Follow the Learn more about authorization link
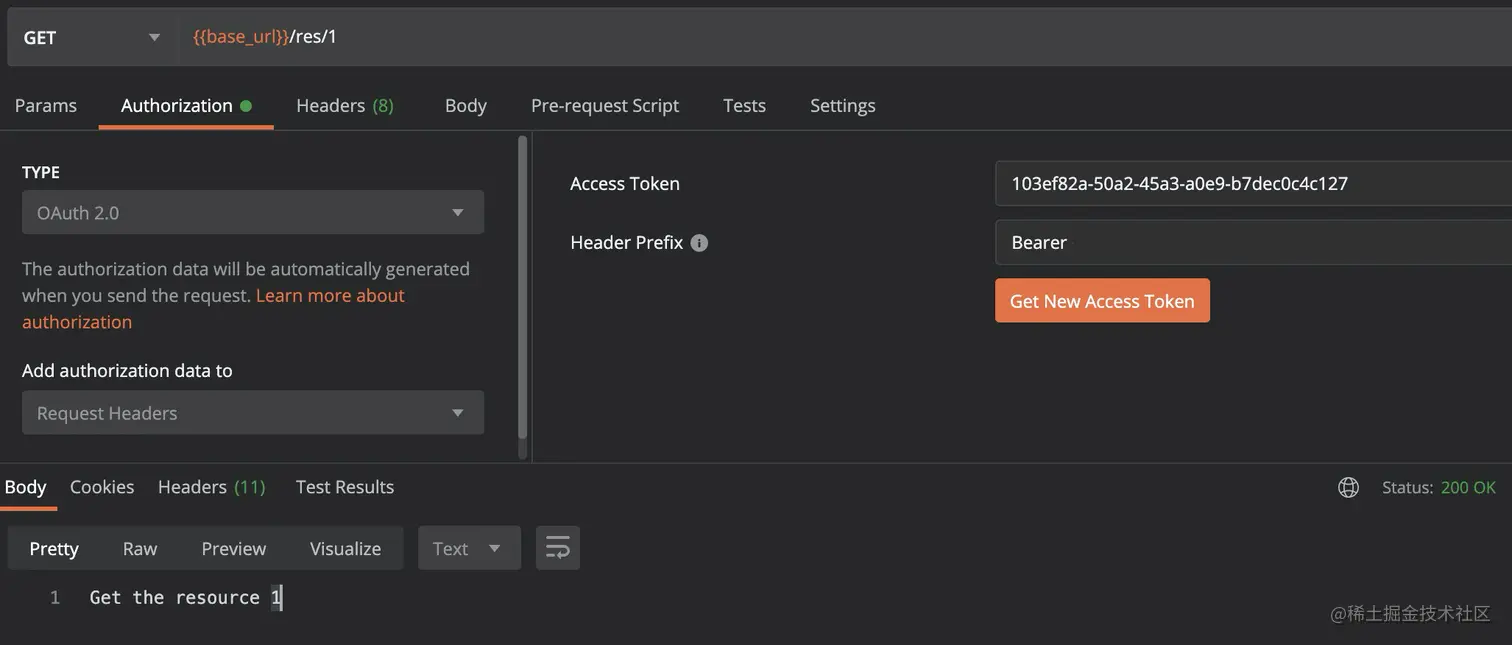 click(330, 296)
